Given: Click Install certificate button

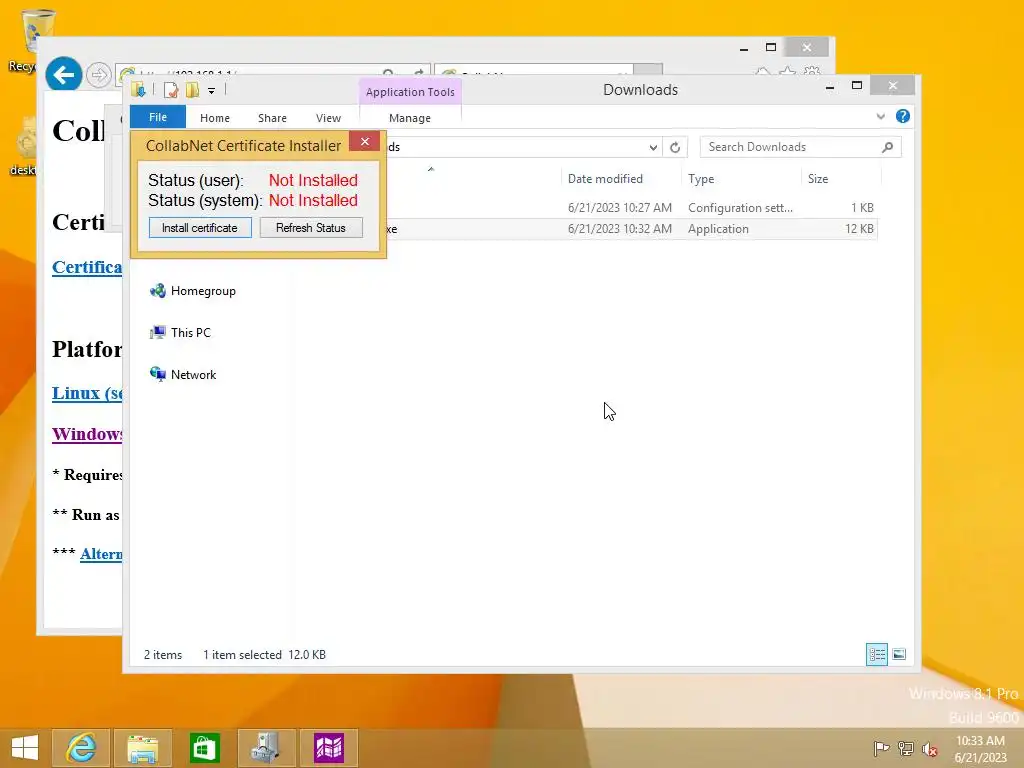Looking at the screenshot, I should point(200,228).
